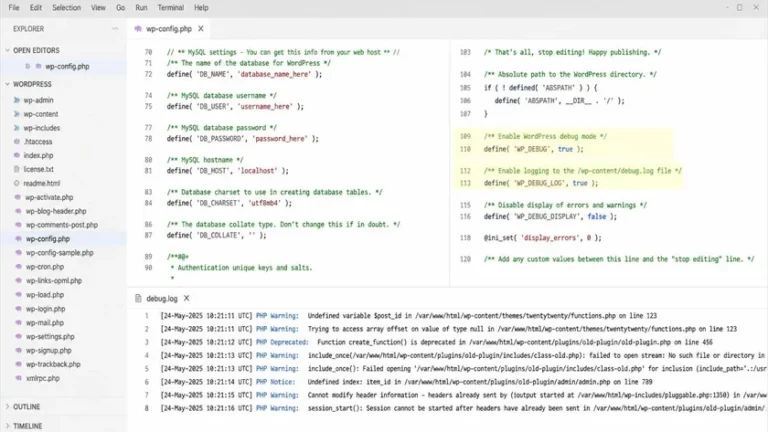
Task: Open license.txt from the file tree
Action: pos(39,169)
